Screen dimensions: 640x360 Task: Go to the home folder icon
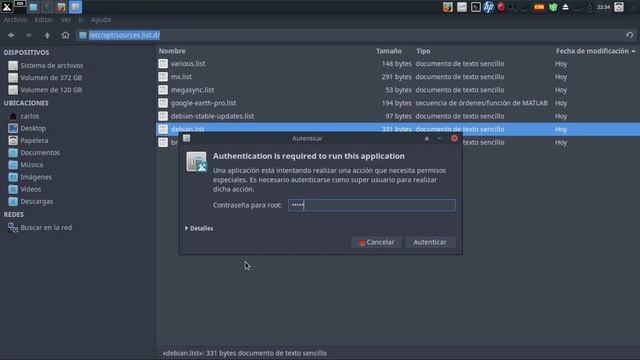[x=65, y=36]
